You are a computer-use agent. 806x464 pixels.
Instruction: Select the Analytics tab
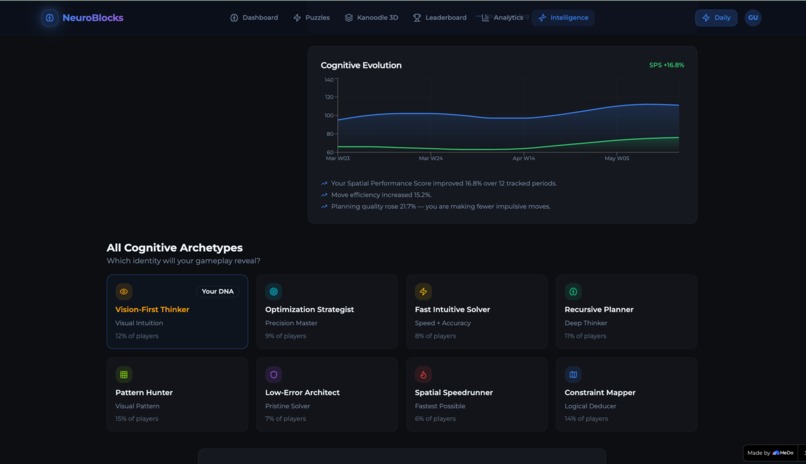(502, 18)
